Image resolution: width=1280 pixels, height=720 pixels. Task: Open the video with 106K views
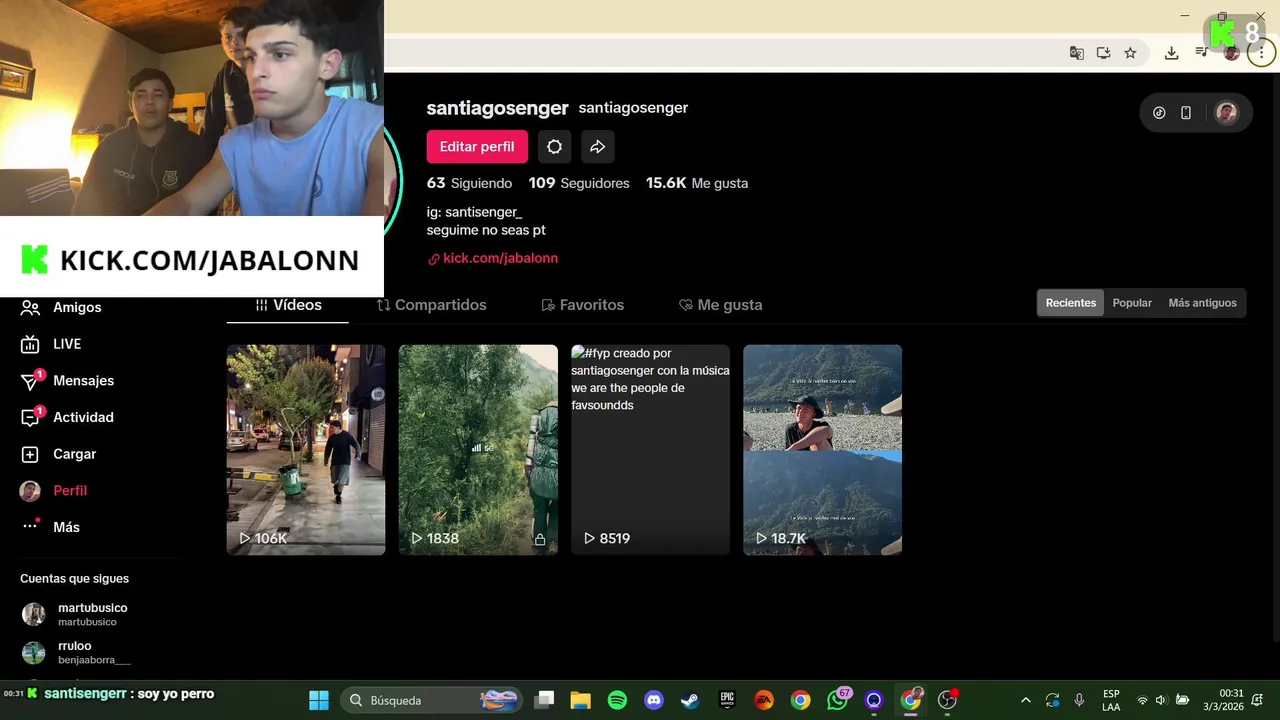(x=306, y=450)
